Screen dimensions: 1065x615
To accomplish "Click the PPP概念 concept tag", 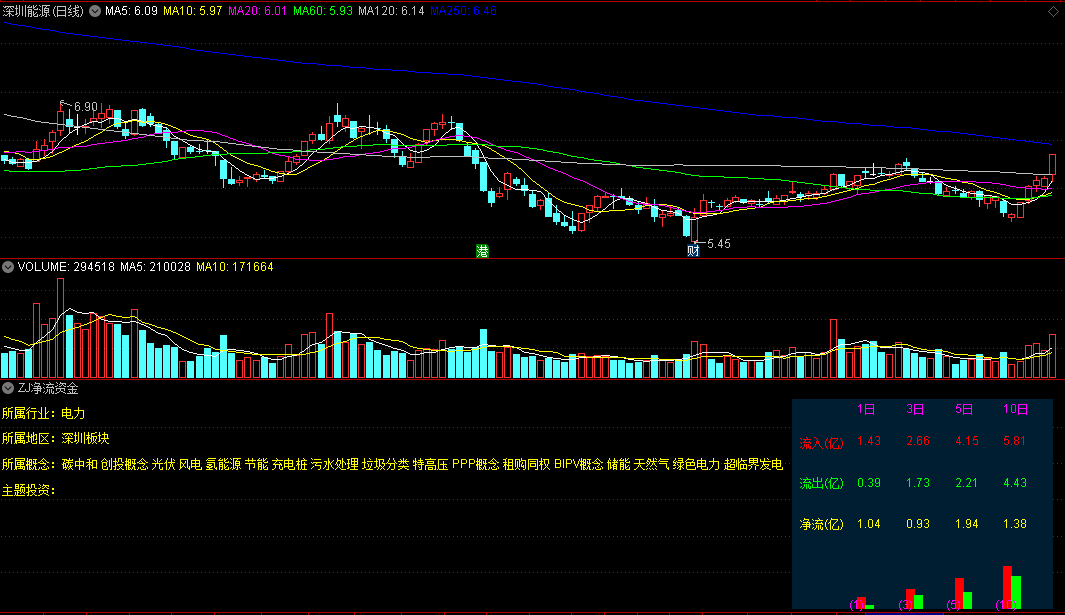I will click(x=475, y=464).
